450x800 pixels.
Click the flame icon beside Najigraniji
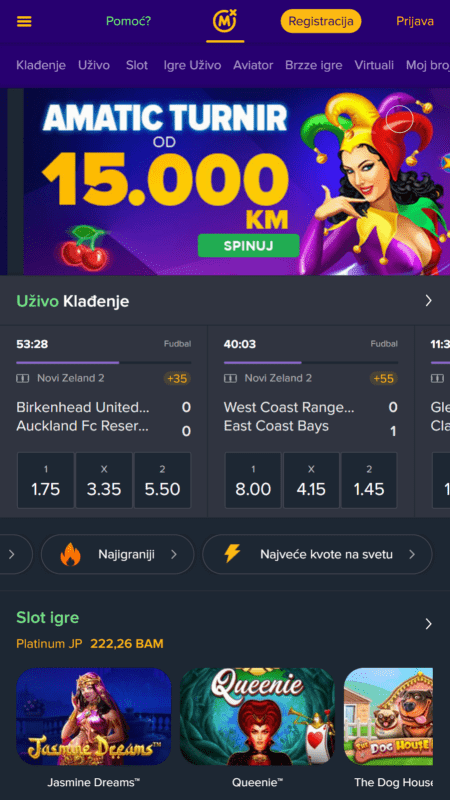tap(70, 554)
